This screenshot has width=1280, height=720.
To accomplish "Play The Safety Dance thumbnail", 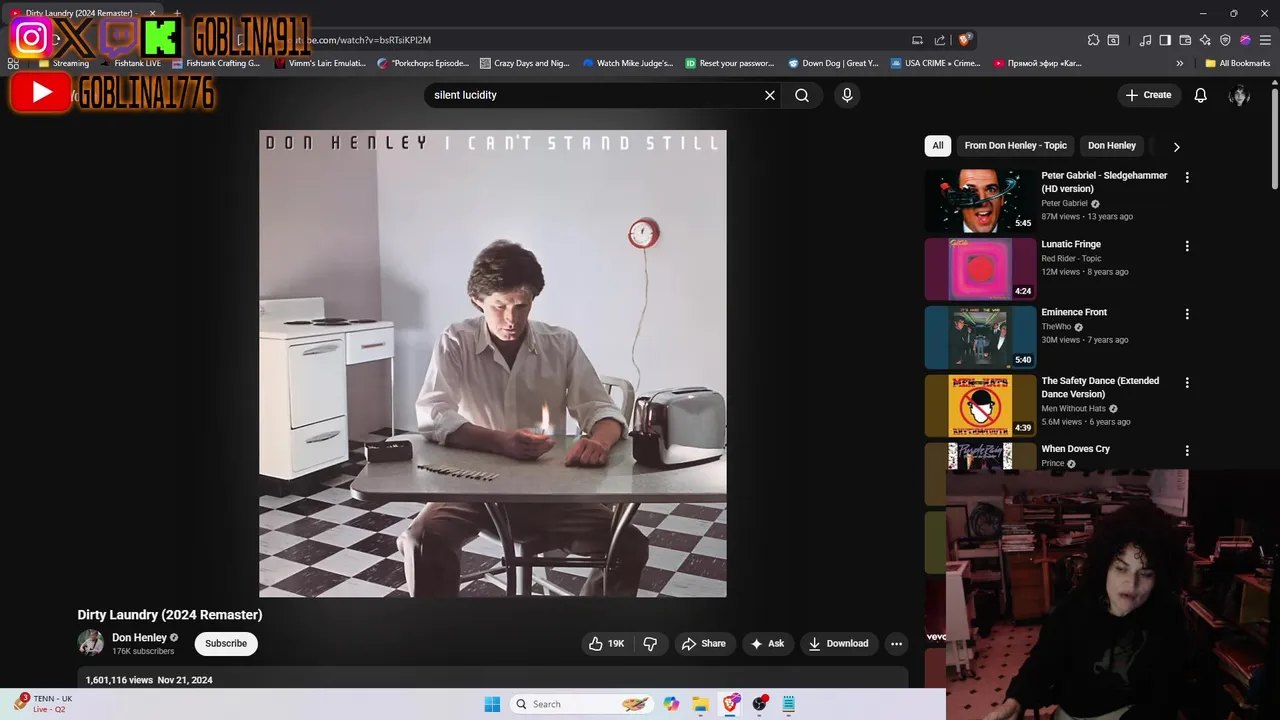I will click(x=980, y=406).
